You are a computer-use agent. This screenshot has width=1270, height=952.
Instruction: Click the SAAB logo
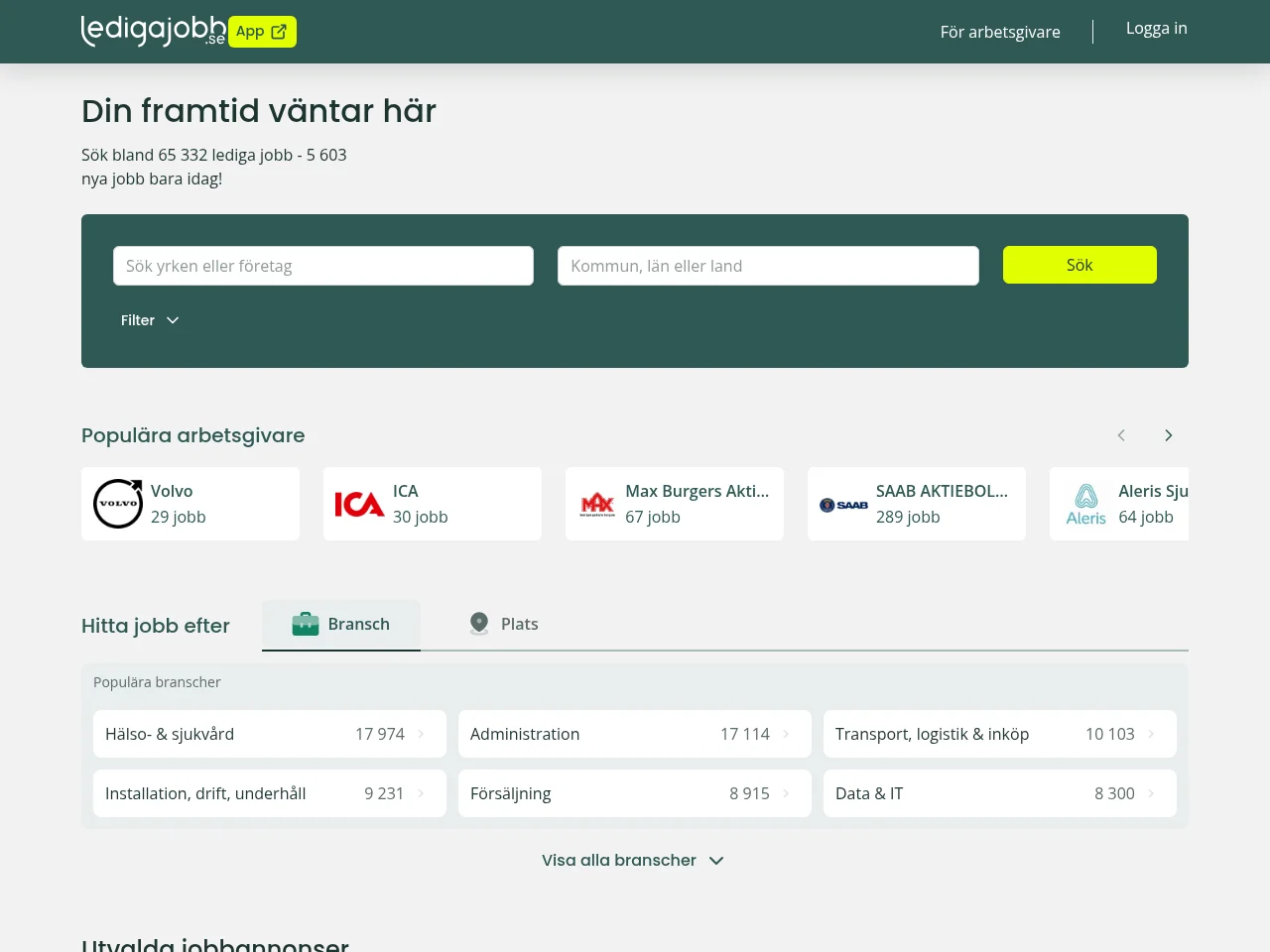click(843, 505)
